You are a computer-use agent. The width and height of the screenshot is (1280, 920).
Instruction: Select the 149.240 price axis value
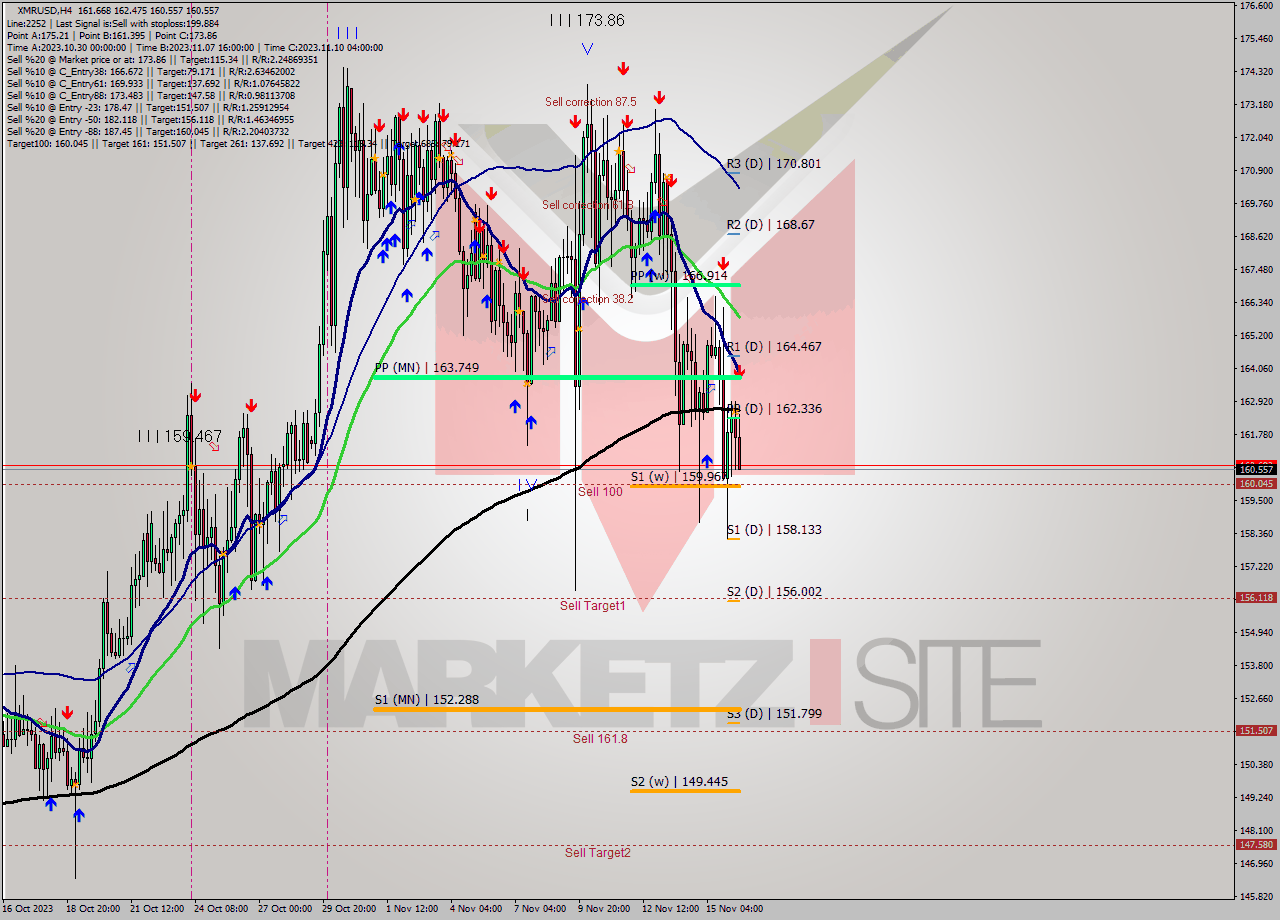coord(1256,798)
